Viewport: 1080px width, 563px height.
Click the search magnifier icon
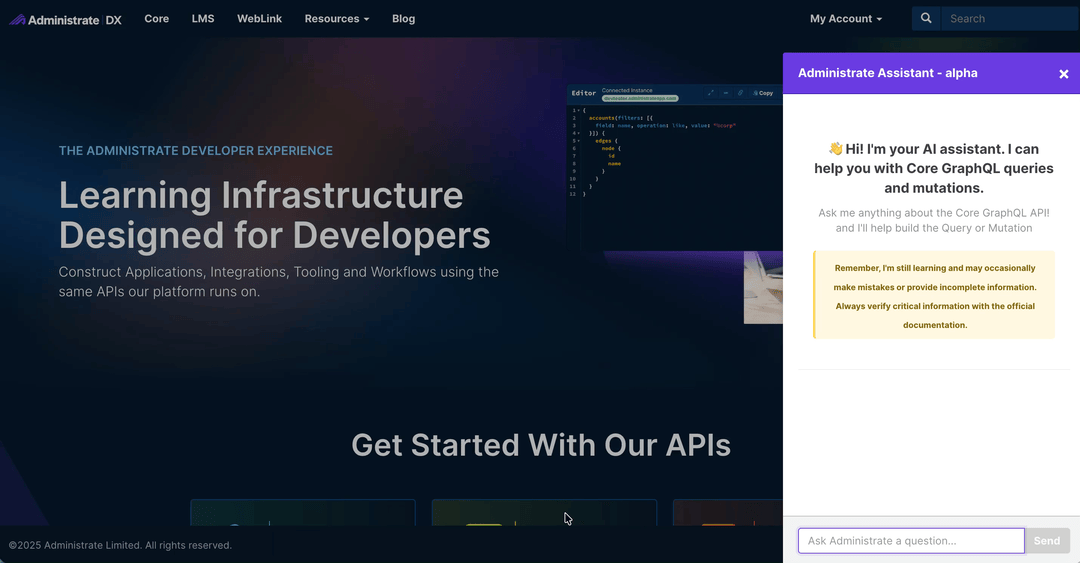pyautogui.click(x=926, y=19)
